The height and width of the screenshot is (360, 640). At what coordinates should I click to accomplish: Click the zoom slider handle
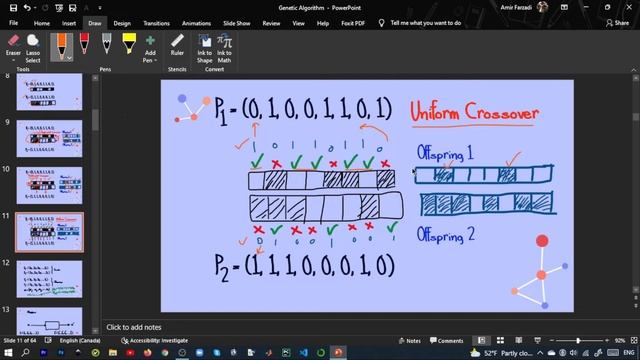coord(578,340)
